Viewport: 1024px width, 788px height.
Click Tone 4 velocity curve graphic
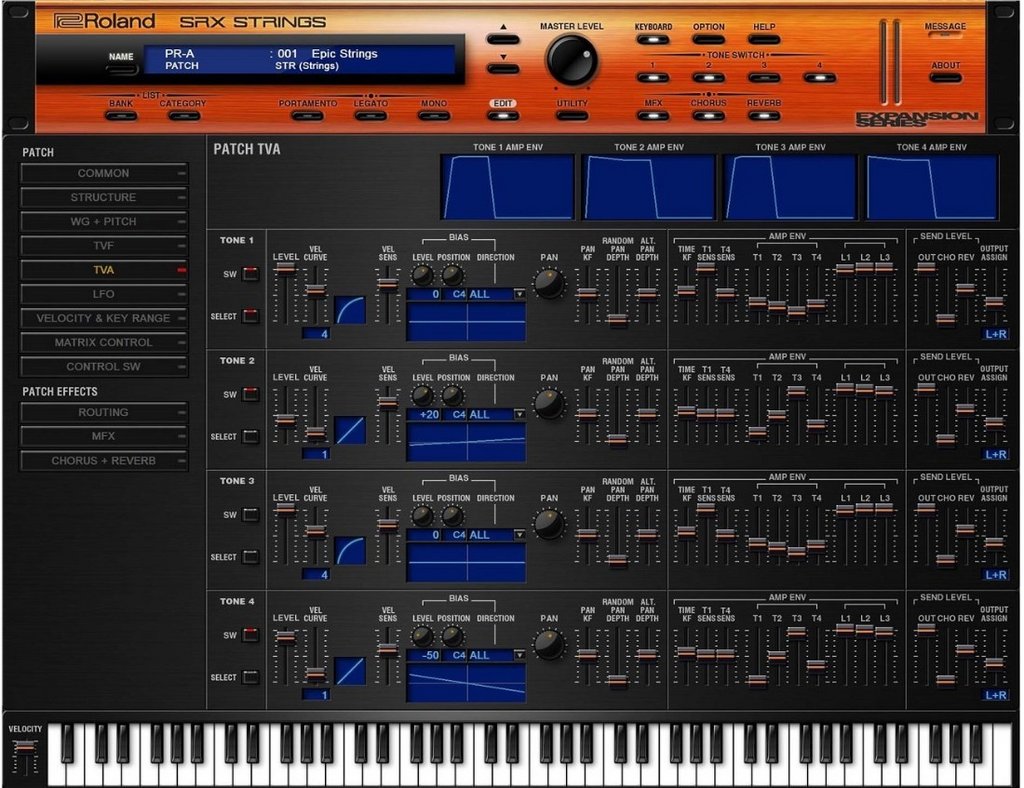point(350,670)
